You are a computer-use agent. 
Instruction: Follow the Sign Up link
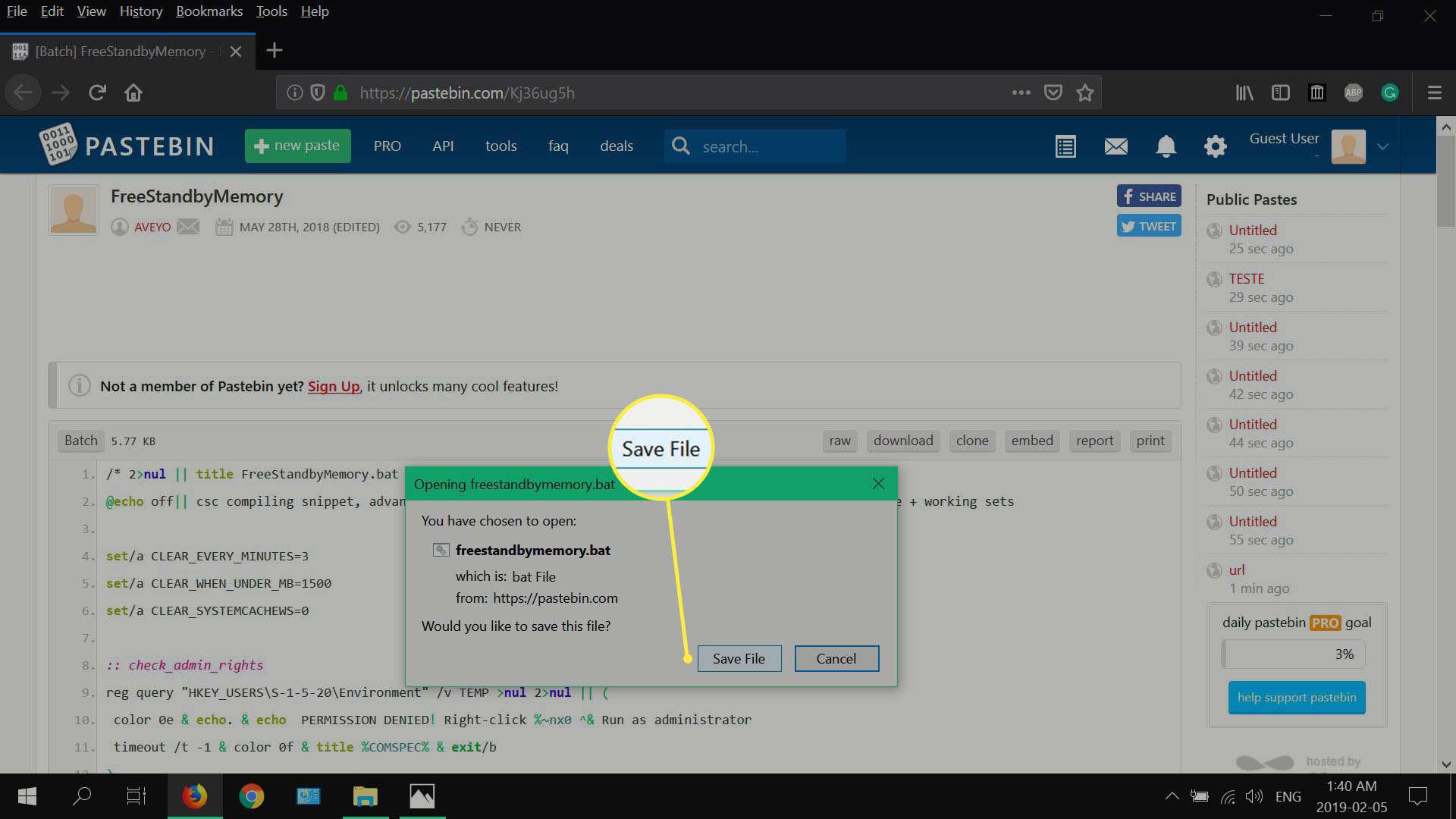coord(334,386)
